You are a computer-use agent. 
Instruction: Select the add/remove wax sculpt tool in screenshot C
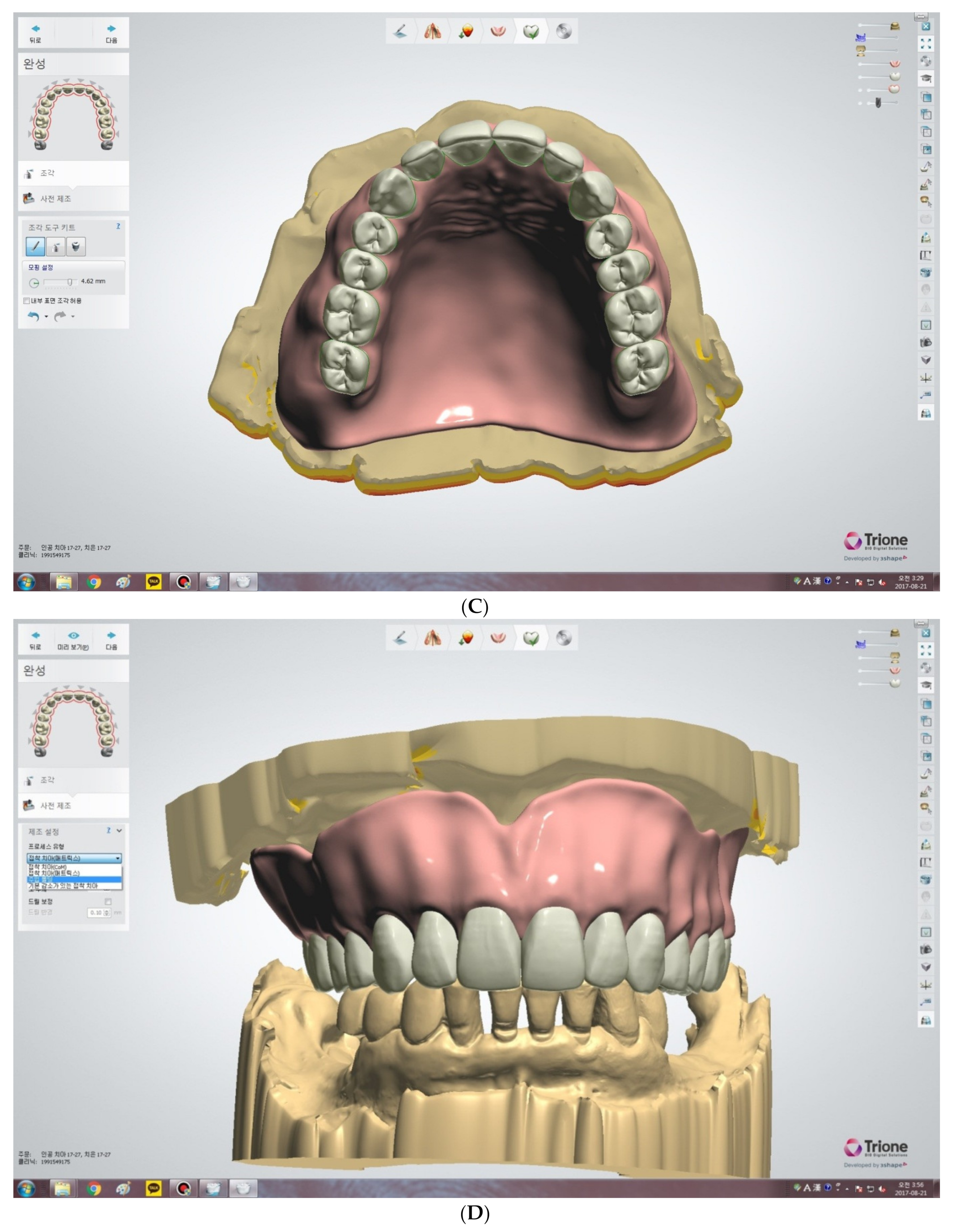pos(55,247)
